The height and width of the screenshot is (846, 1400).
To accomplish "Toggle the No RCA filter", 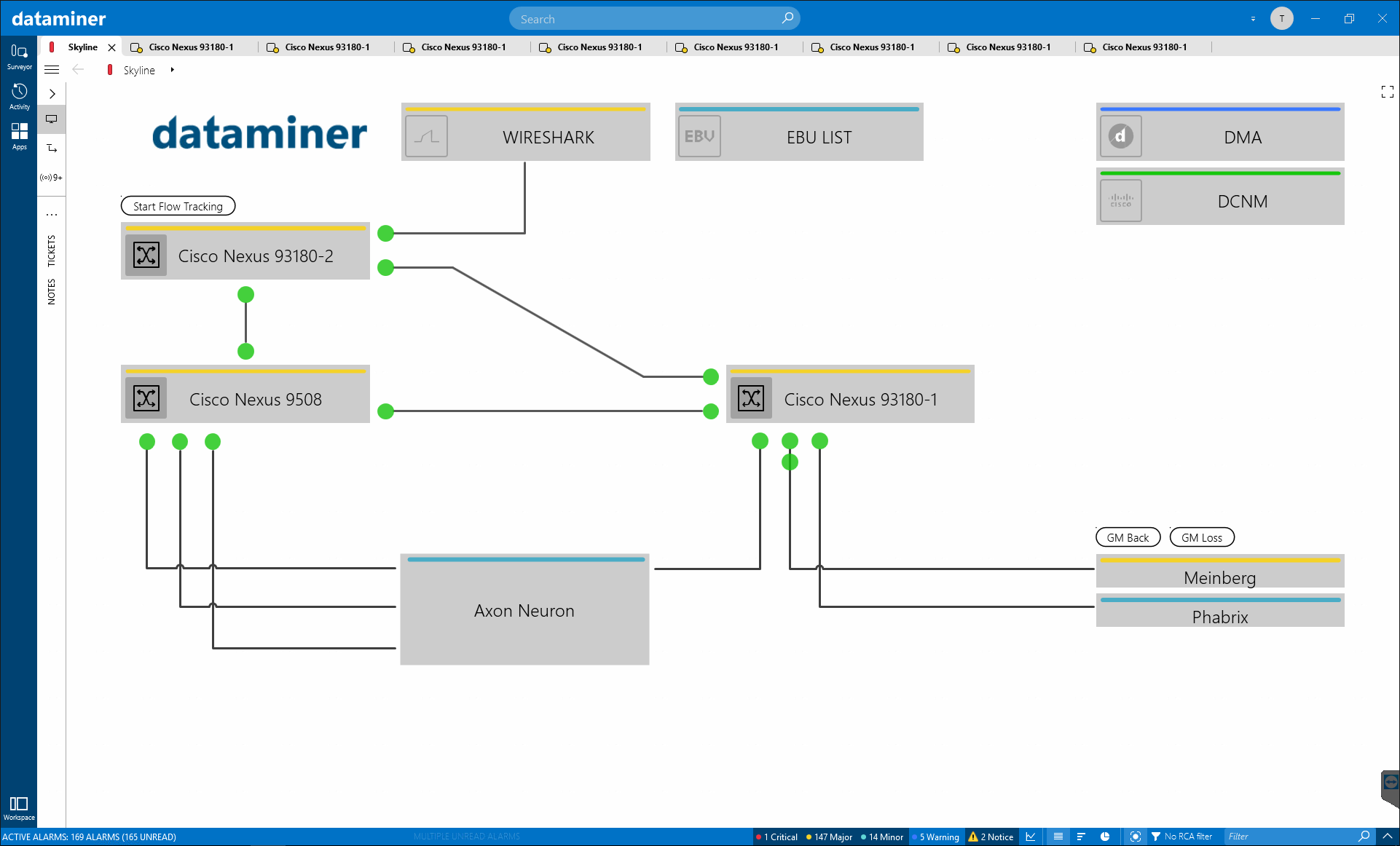I will click(1181, 837).
